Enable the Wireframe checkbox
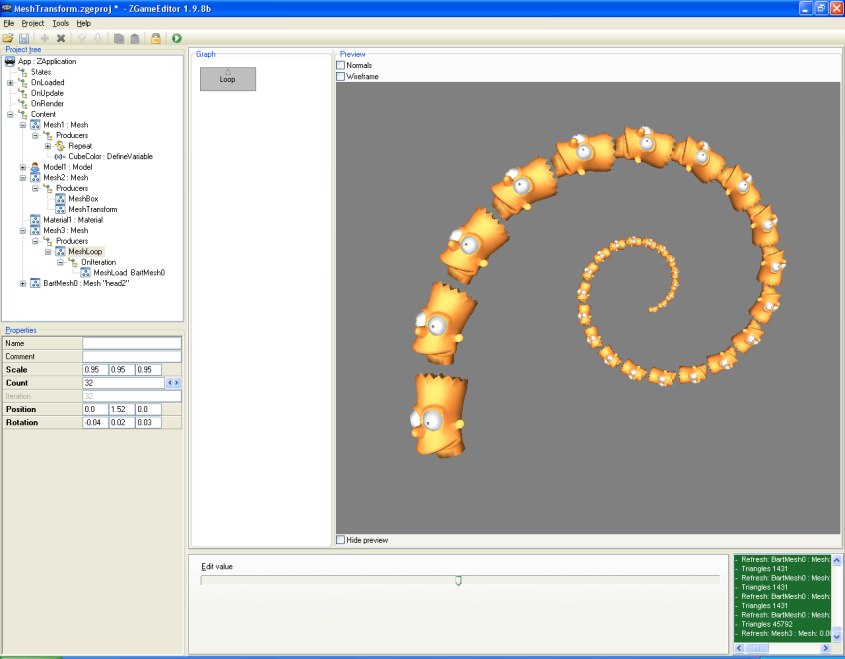Viewport: 845px width, 659px height. [341, 77]
